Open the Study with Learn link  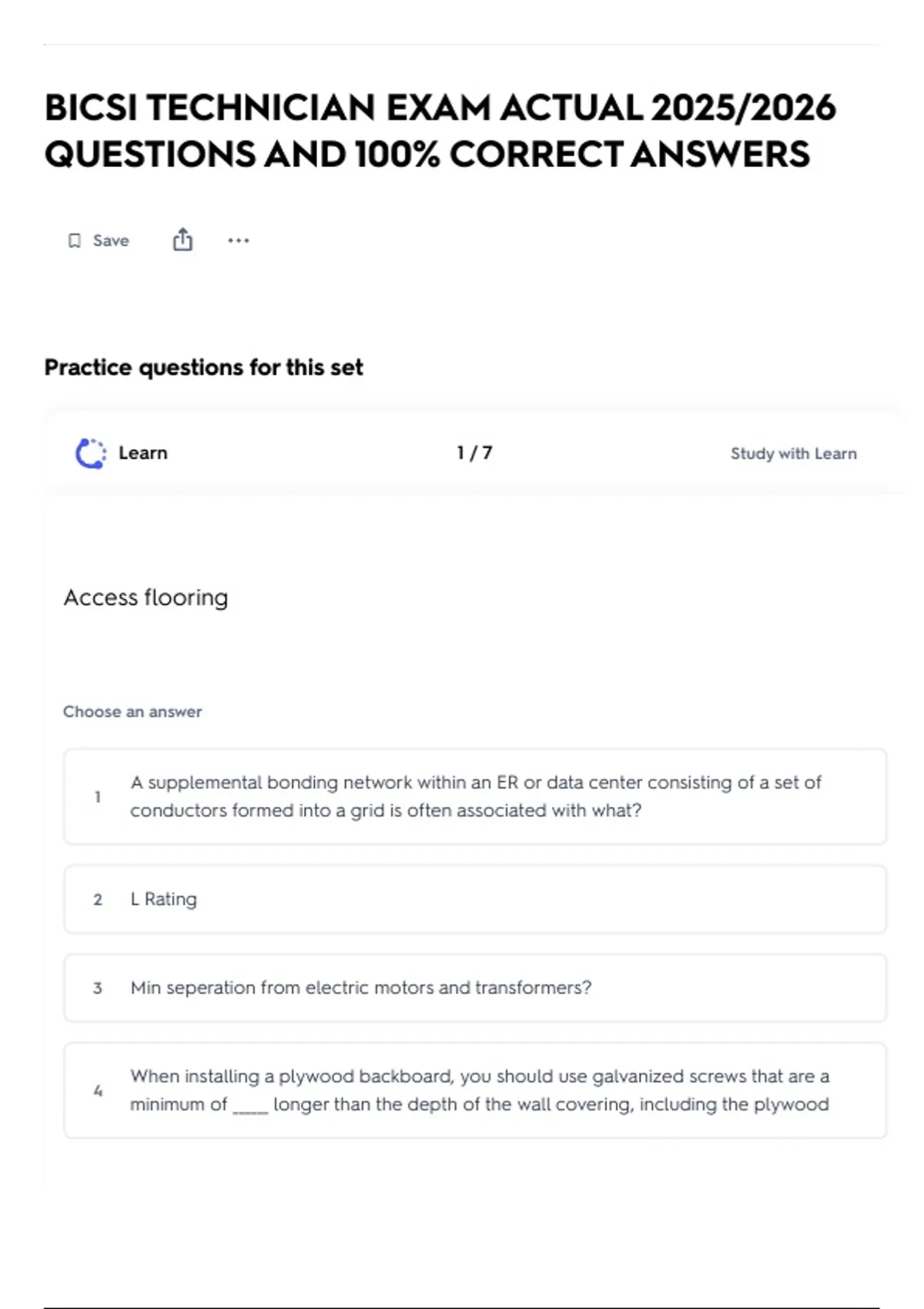pyautogui.click(x=793, y=454)
